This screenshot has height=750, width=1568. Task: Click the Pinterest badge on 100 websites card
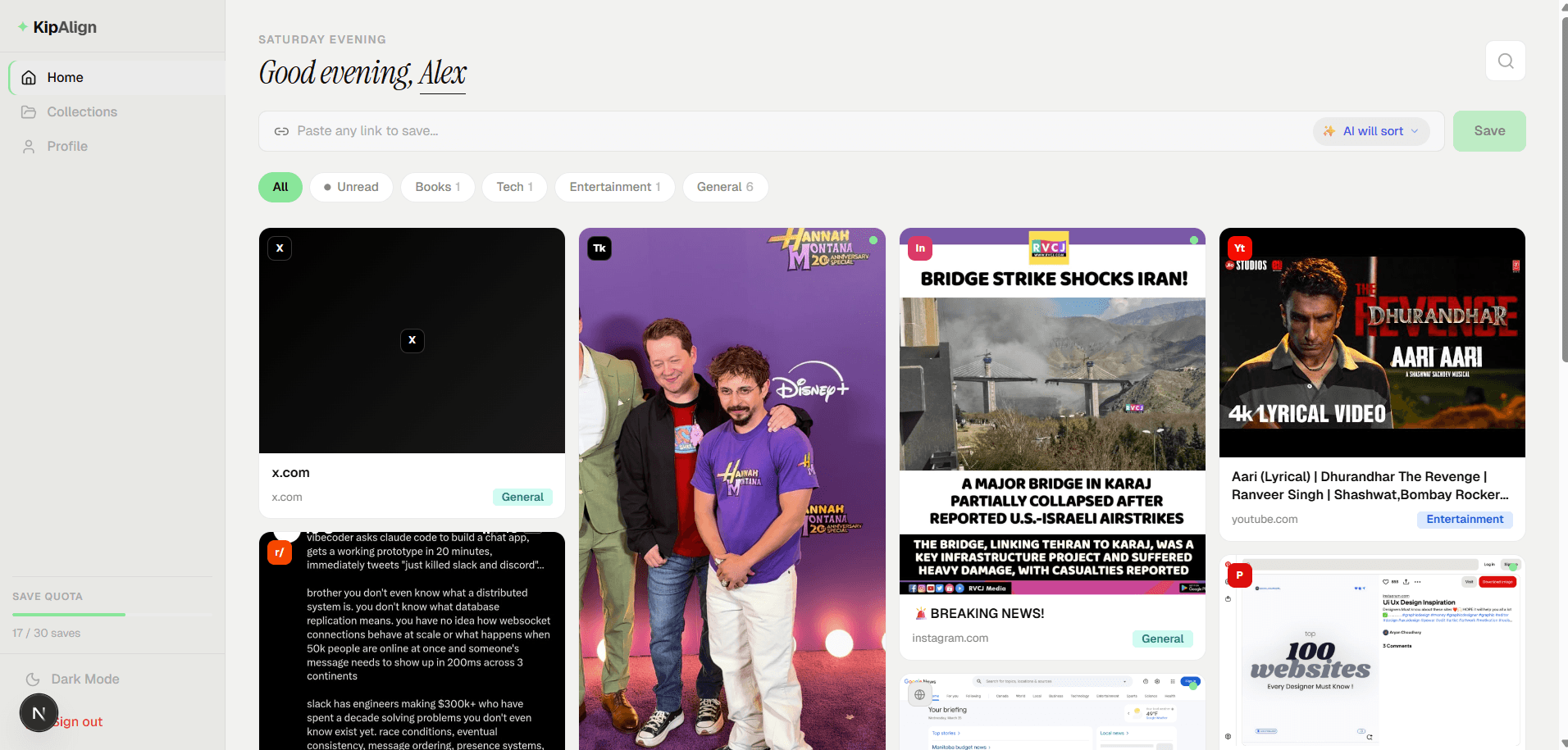[1239, 575]
